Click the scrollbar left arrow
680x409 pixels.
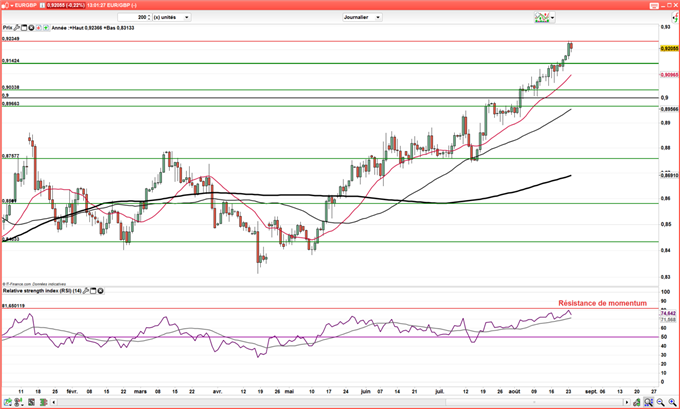[54, 402]
